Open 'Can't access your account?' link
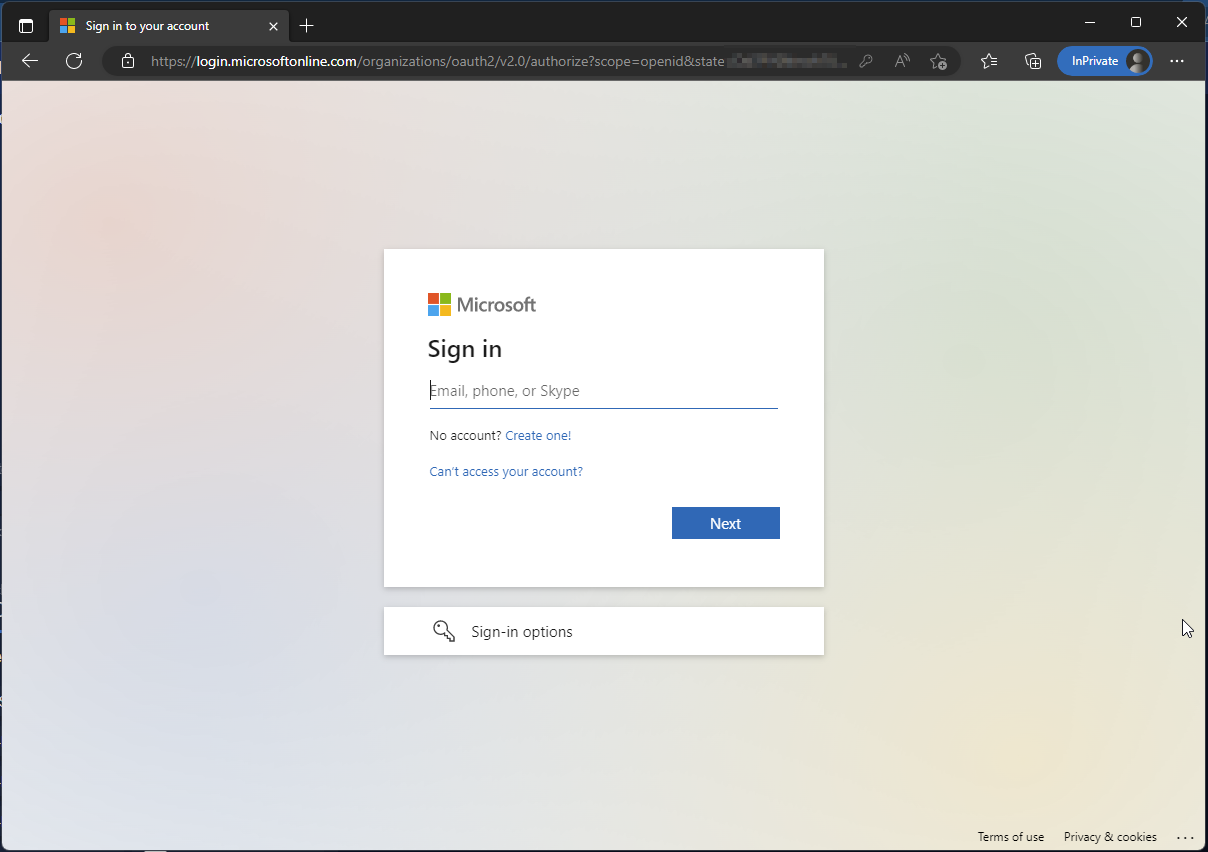Image resolution: width=1208 pixels, height=852 pixels. [x=506, y=472]
